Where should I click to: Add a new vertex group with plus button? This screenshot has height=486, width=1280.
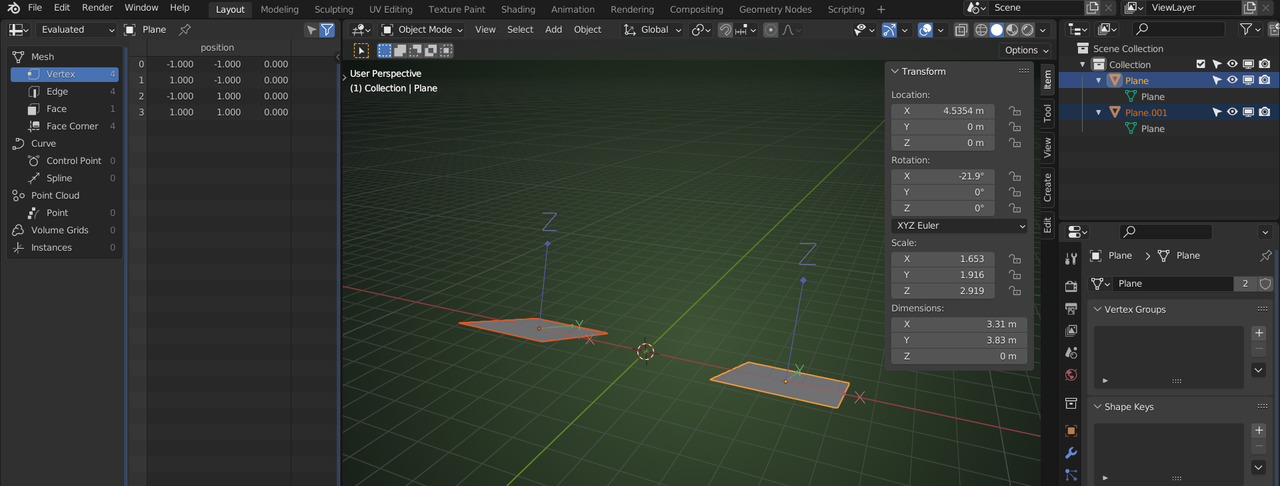(1258, 333)
